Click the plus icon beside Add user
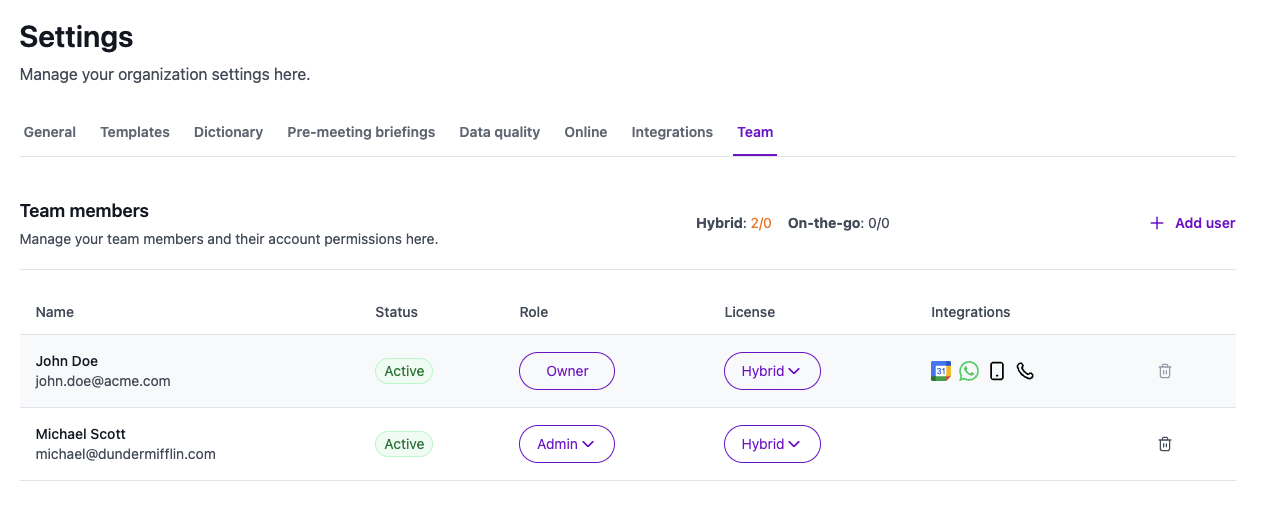Image resolution: width=1261 pixels, height=508 pixels. [1157, 223]
